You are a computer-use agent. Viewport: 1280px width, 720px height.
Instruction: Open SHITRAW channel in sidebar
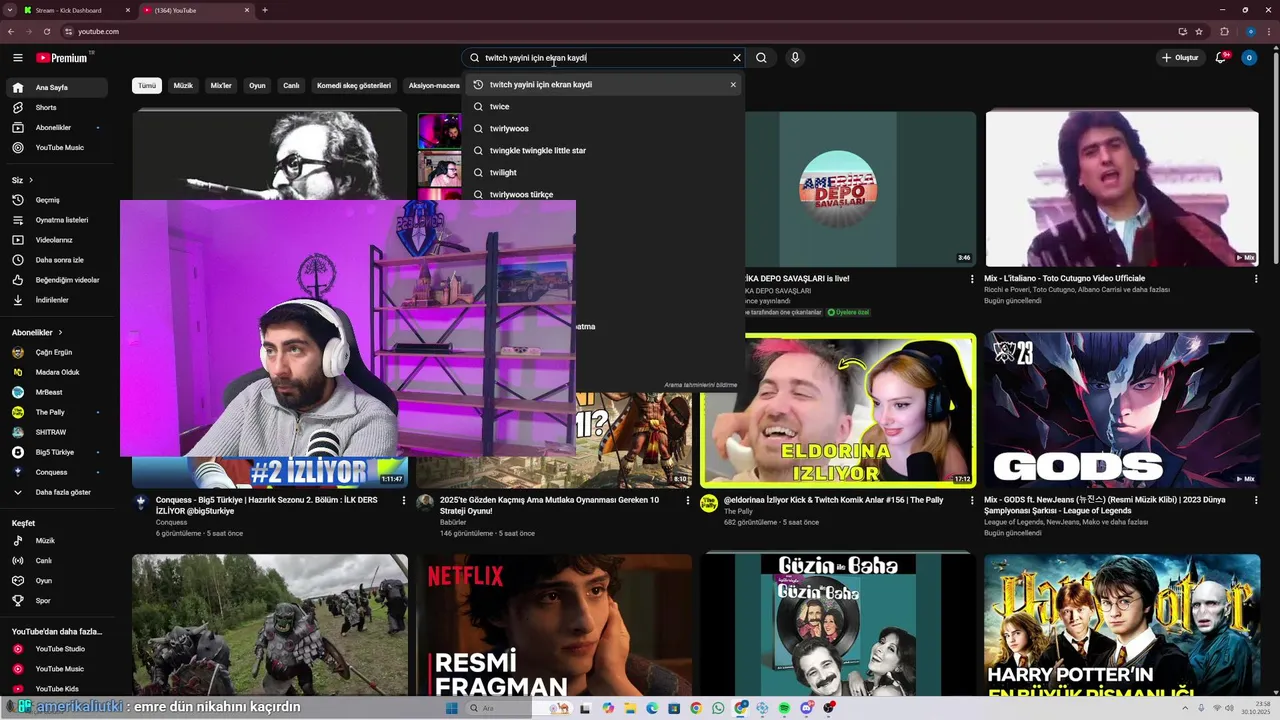click(57, 432)
